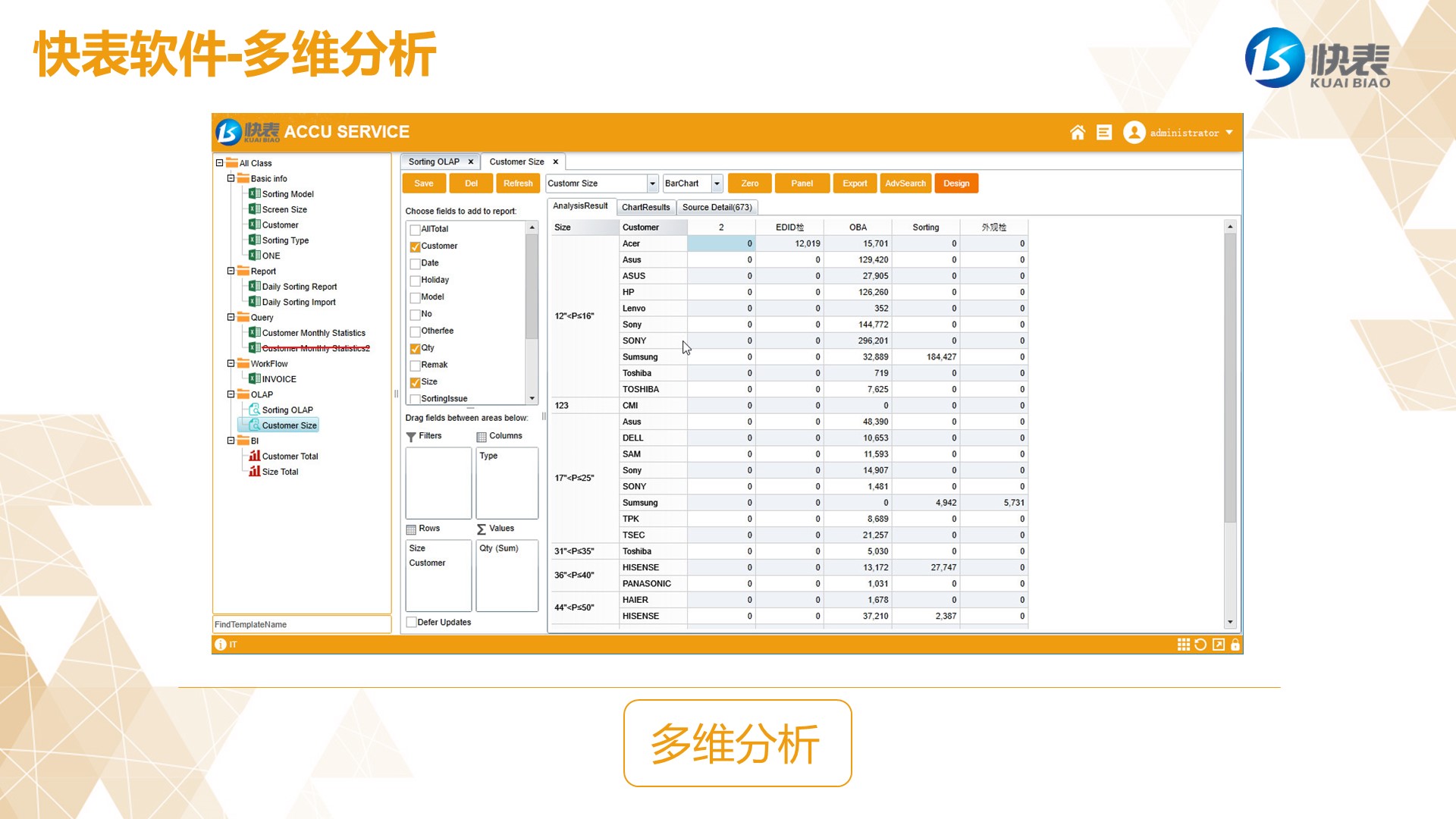Open the Source Detail(673) tab

pos(717,207)
